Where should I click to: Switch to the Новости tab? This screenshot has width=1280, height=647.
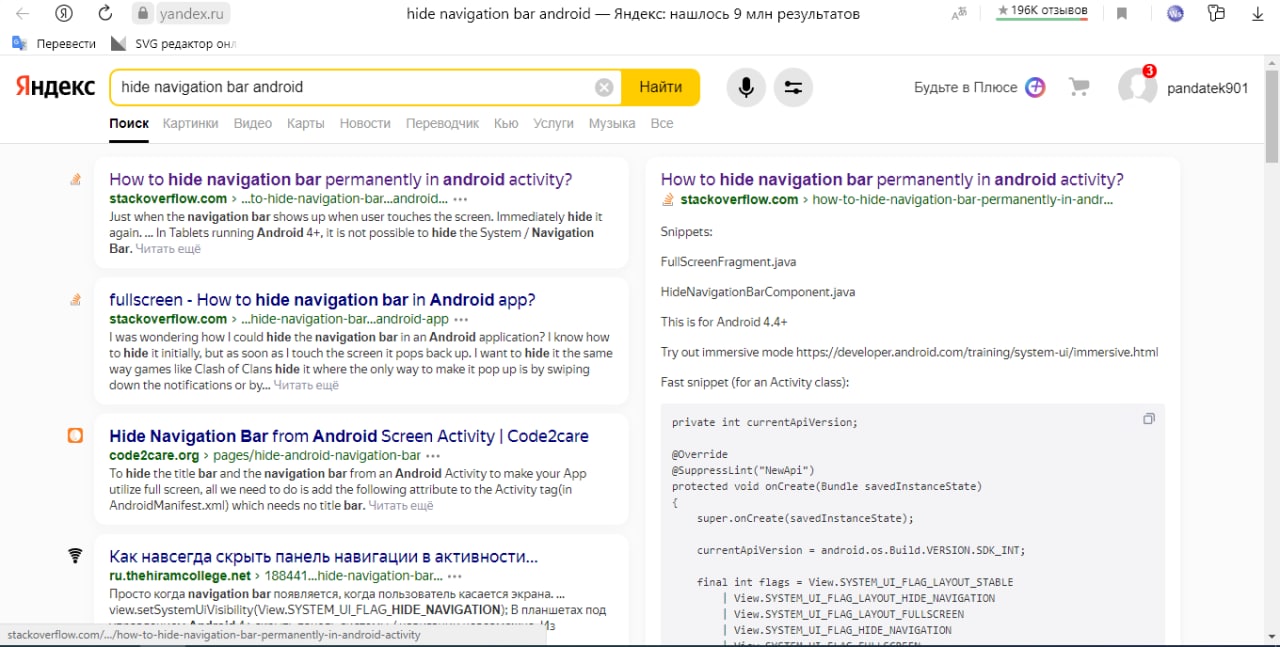[x=365, y=123]
